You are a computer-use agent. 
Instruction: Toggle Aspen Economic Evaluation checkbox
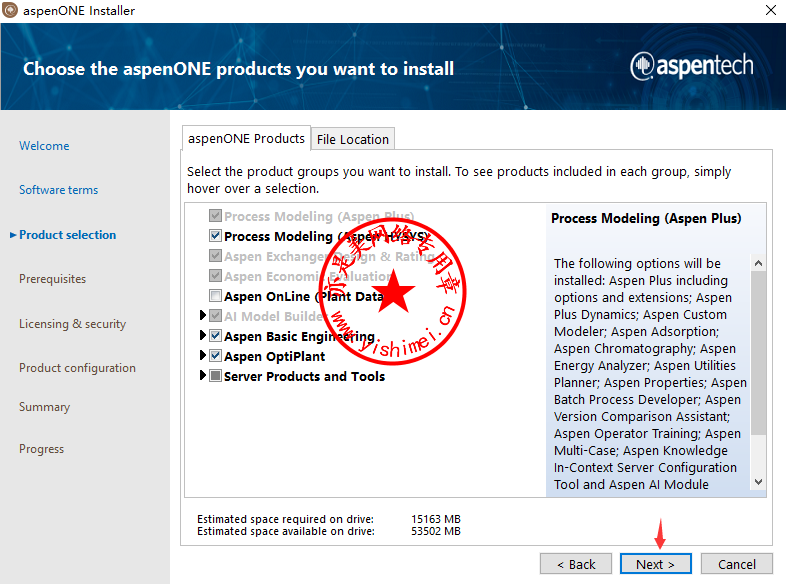click(x=216, y=276)
